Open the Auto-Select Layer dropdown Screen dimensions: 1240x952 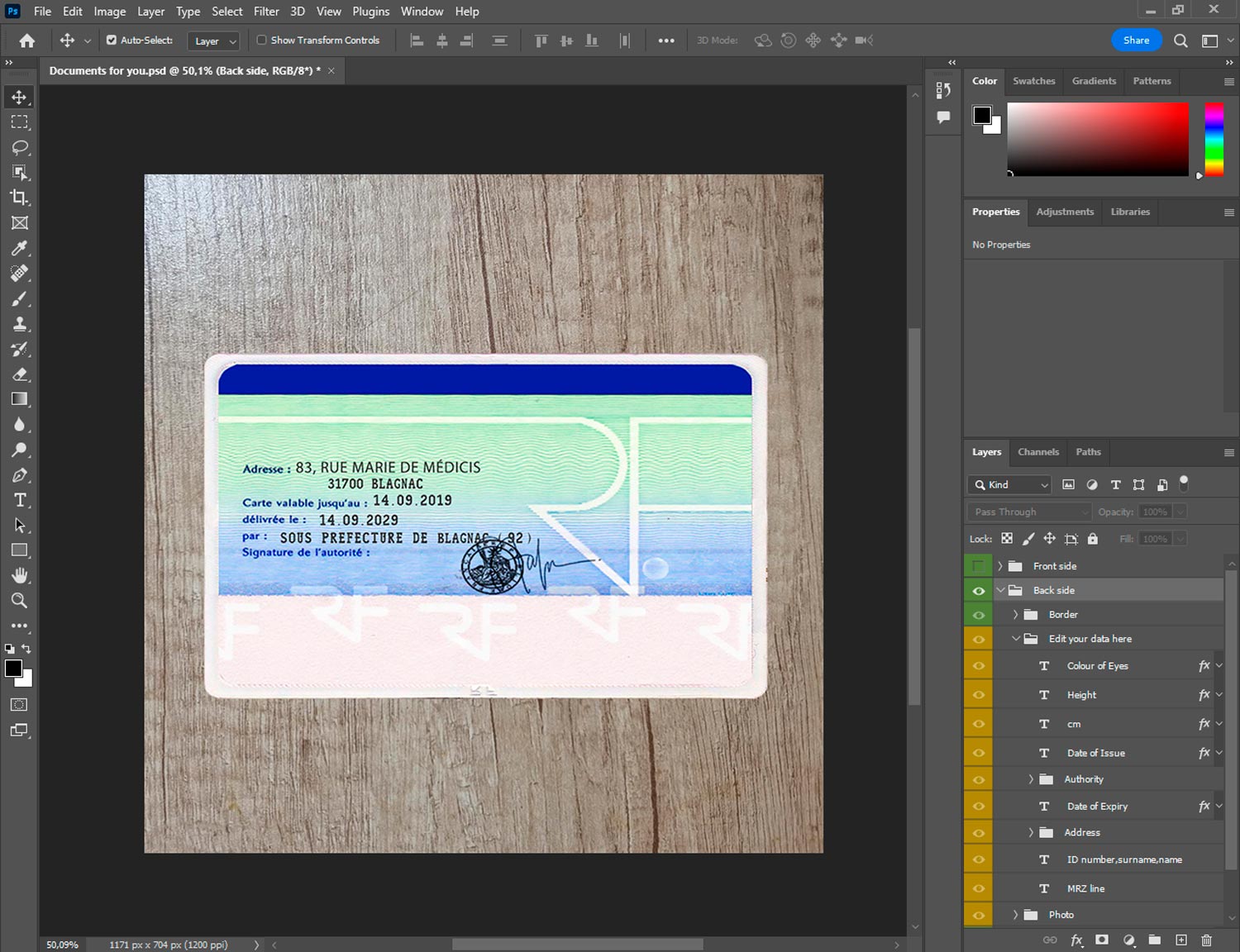pyautogui.click(x=215, y=40)
